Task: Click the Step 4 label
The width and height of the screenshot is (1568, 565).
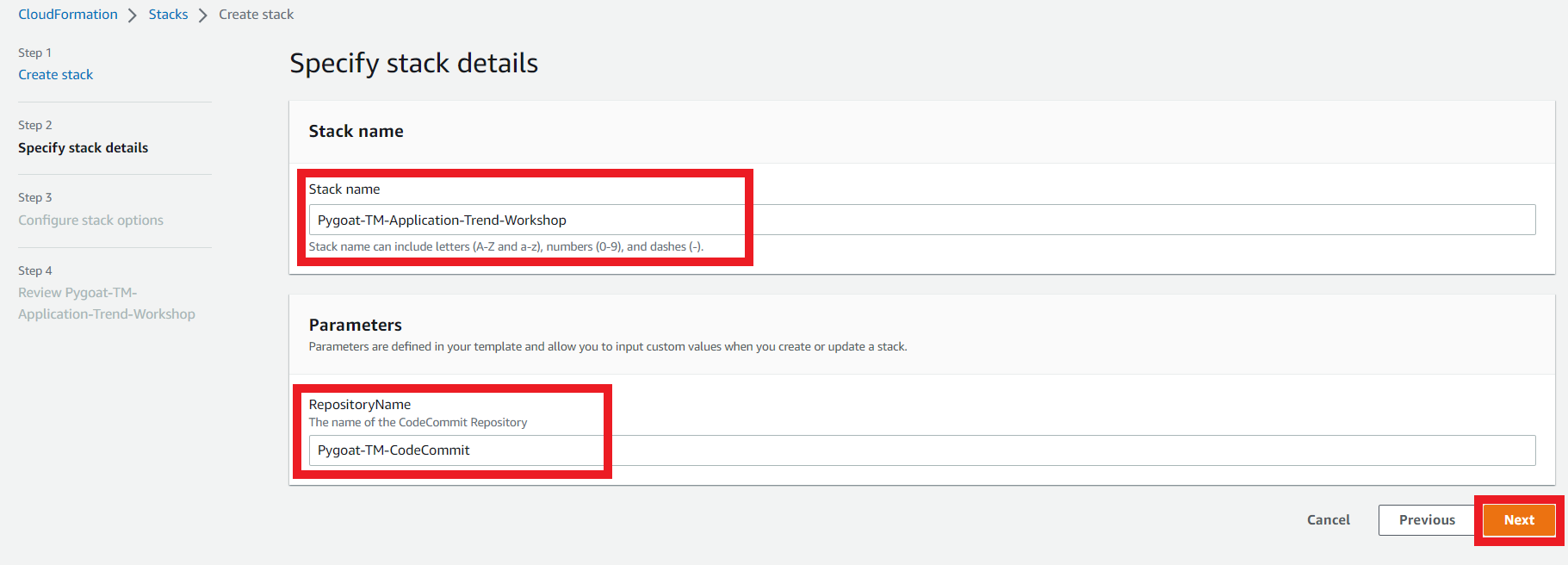Action: point(35,270)
